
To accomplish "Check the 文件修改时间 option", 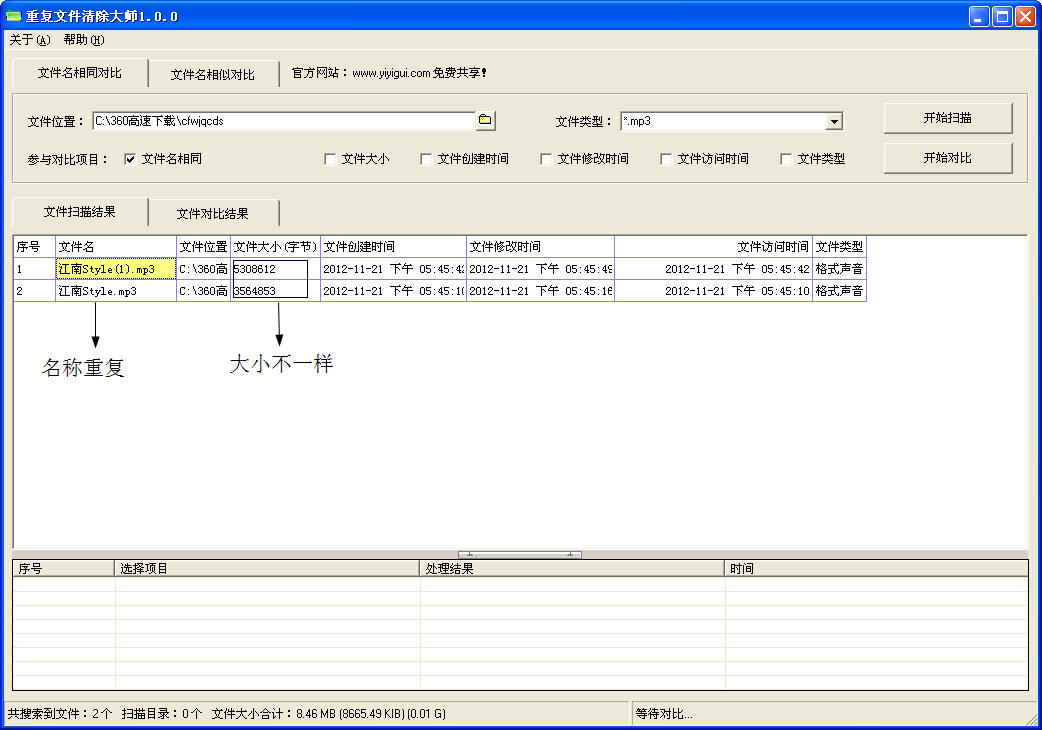I will click(x=546, y=159).
